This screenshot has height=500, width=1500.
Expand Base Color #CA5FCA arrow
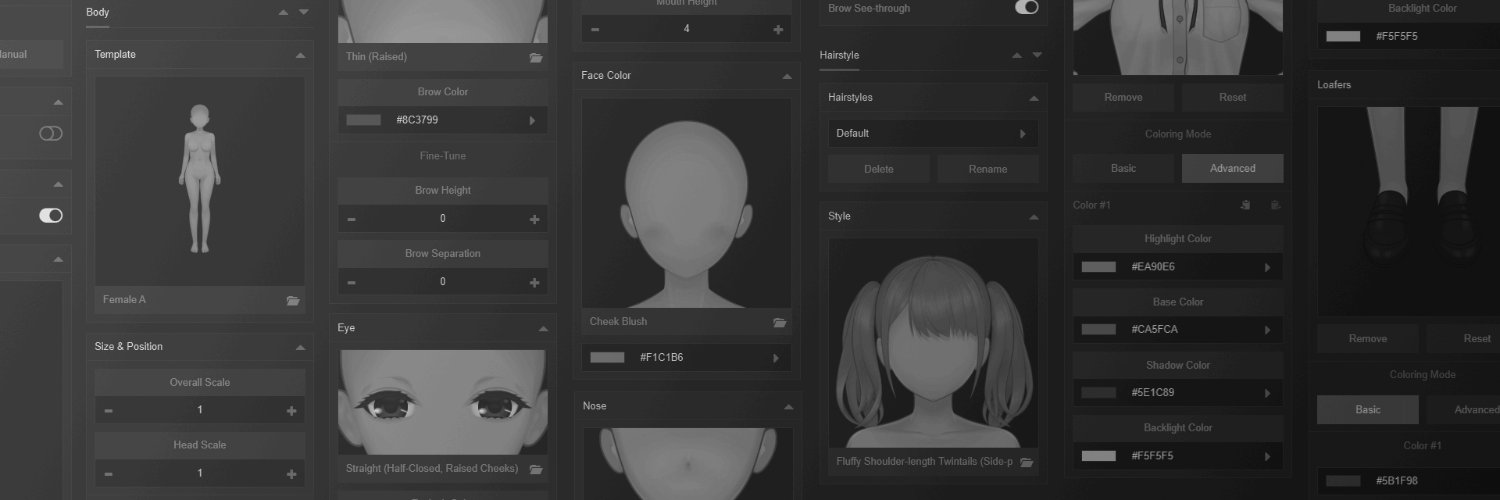click(1267, 329)
